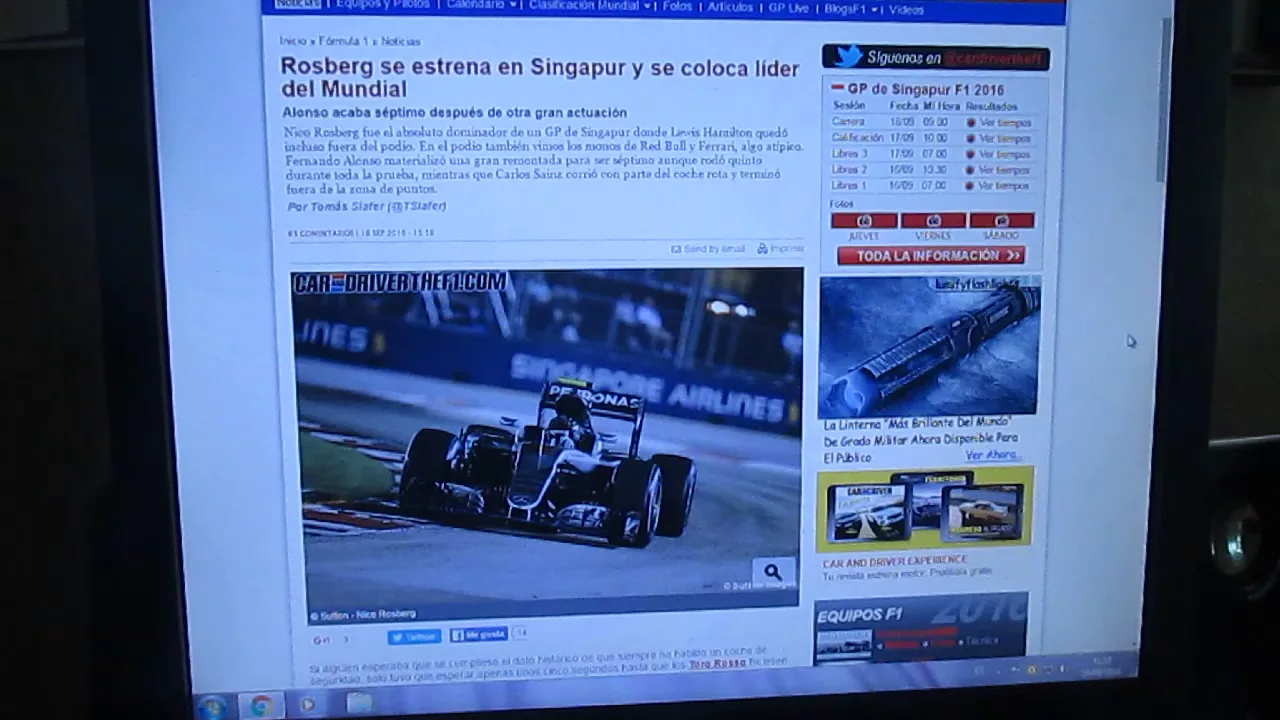Click the Fórmula 1 breadcrumb link
Image resolution: width=1280 pixels, height=720 pixels.
(343, 41)
